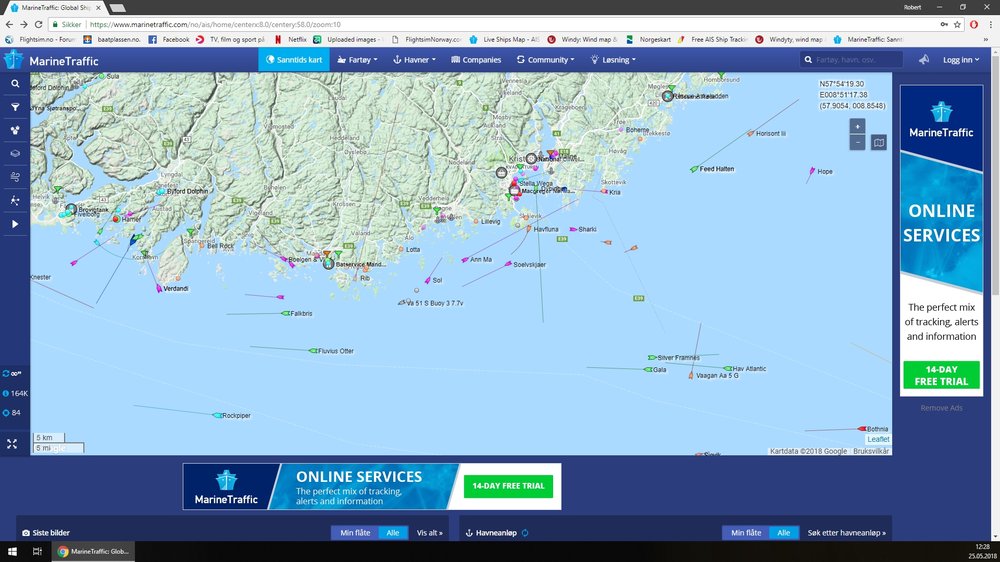This screenshot has height=562, width=1000.
Task: Open the Facebook bookmark
Action: (x=169, y=40)
